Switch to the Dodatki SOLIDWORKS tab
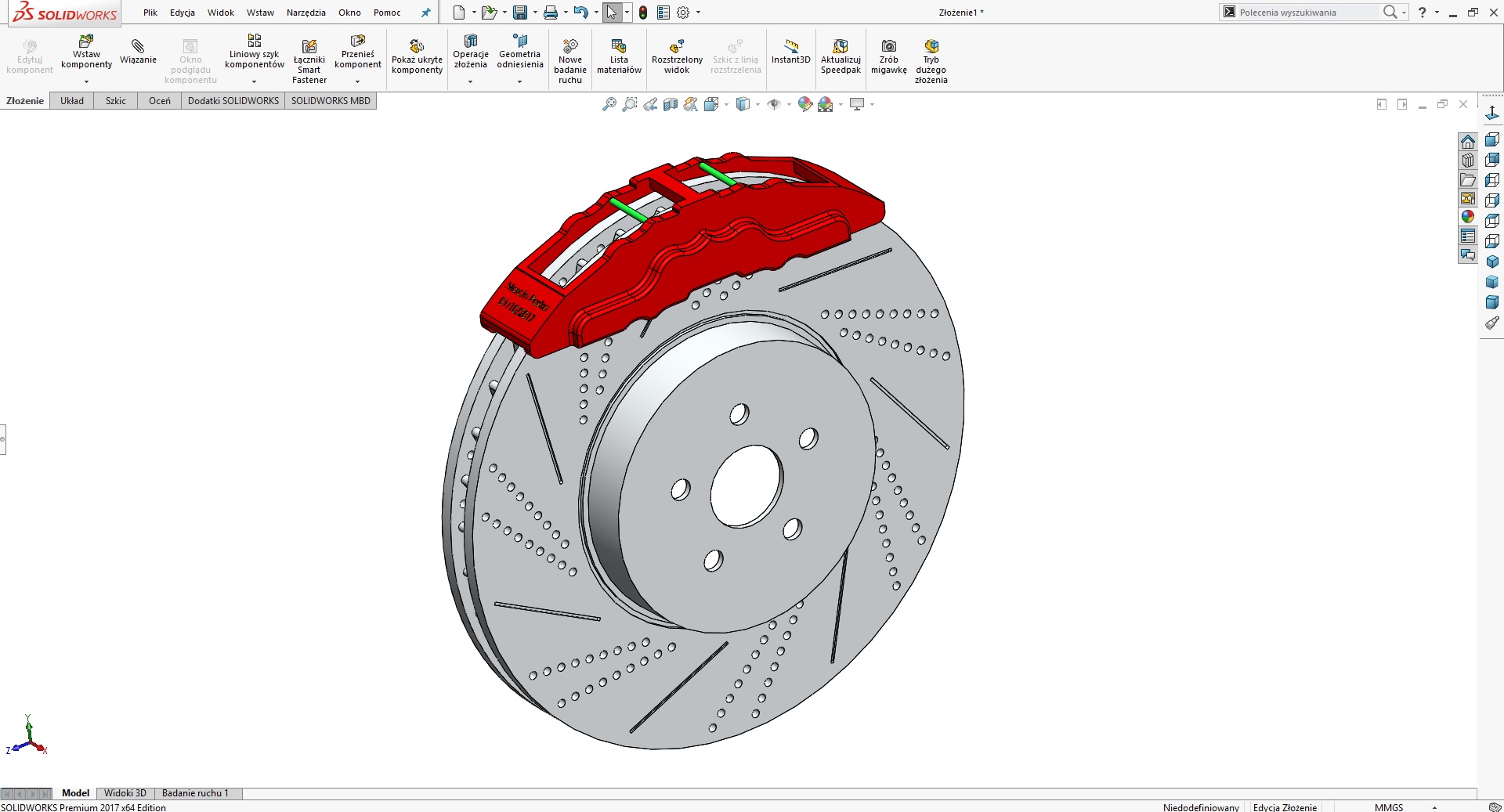Viewport: 1504px width, 812px height. (233, 100)
